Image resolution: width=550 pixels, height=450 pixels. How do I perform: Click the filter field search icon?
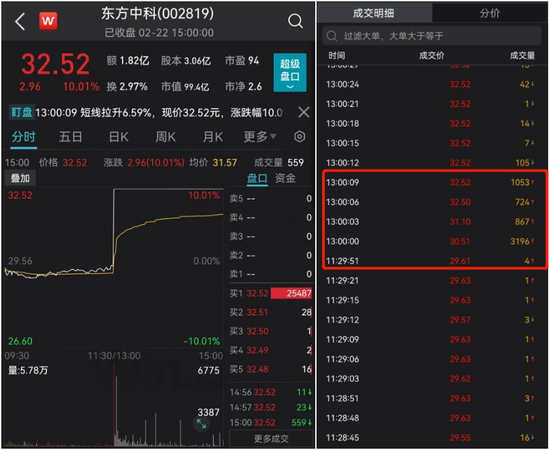pyautogui.click(x=331, y=36)
